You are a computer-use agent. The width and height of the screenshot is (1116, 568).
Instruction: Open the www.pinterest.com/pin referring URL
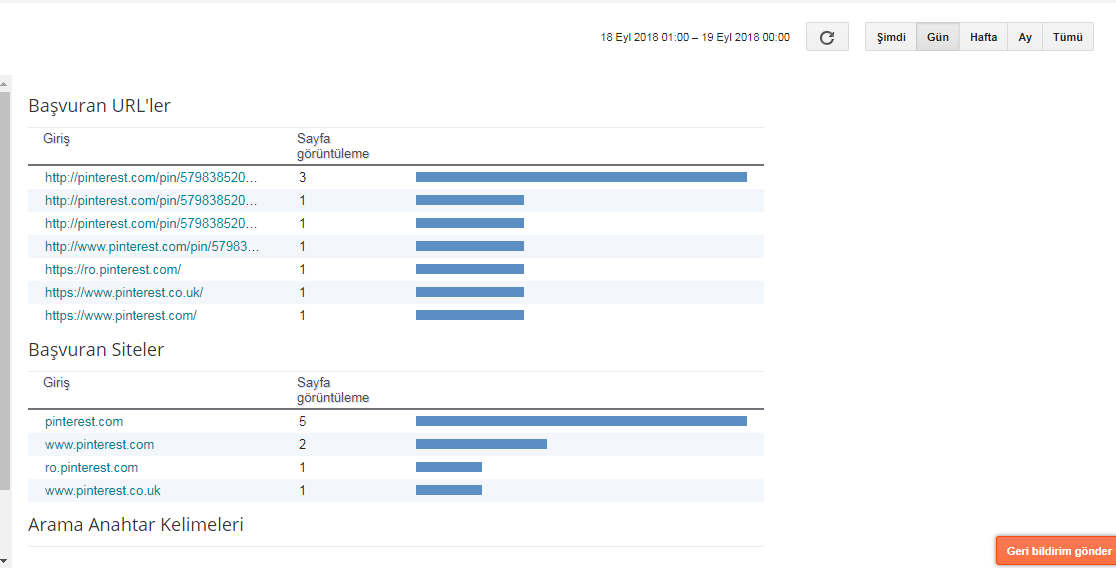(x=152, y=246)
